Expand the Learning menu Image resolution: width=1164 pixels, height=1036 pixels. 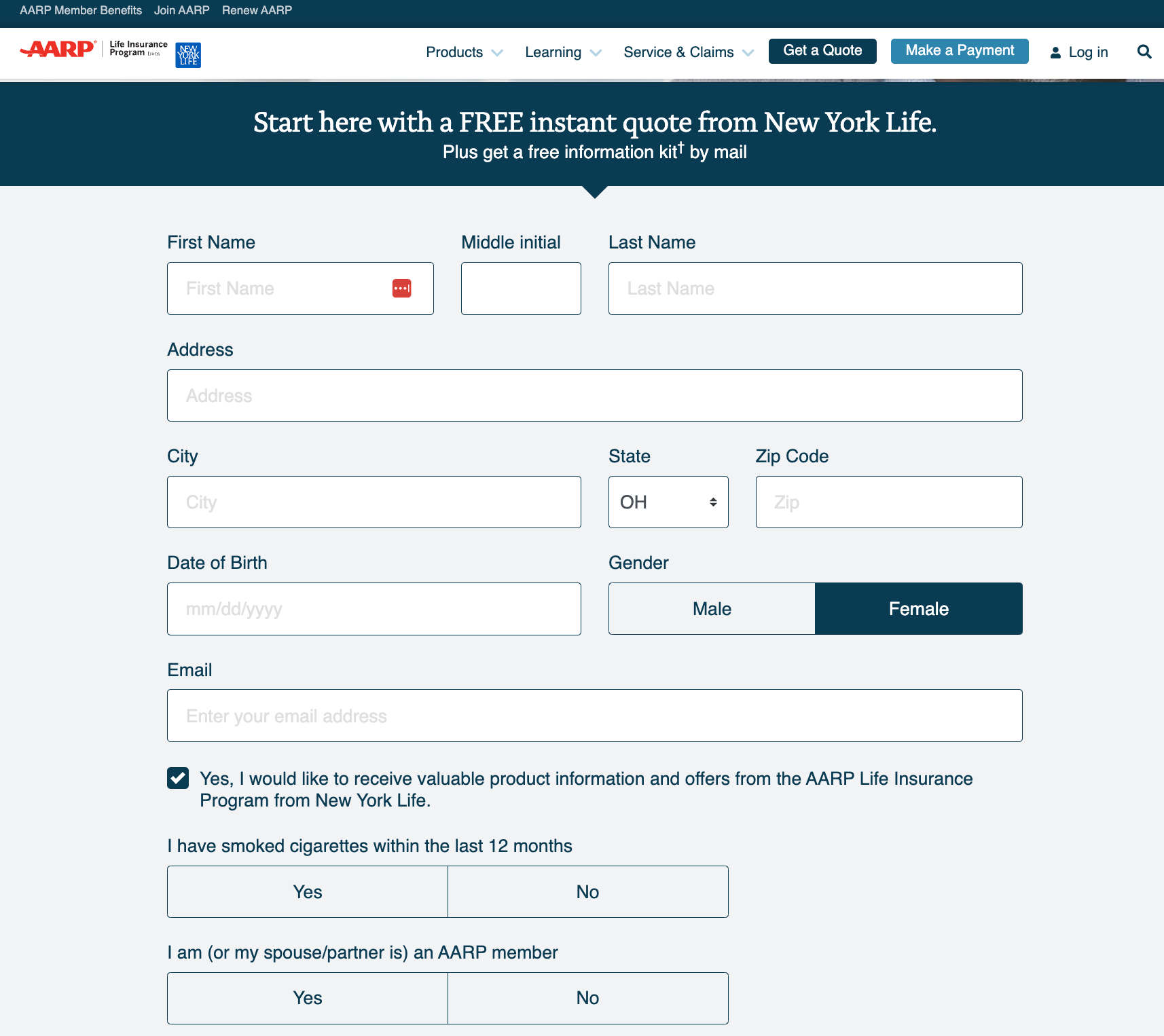click(x=563, y=52)
